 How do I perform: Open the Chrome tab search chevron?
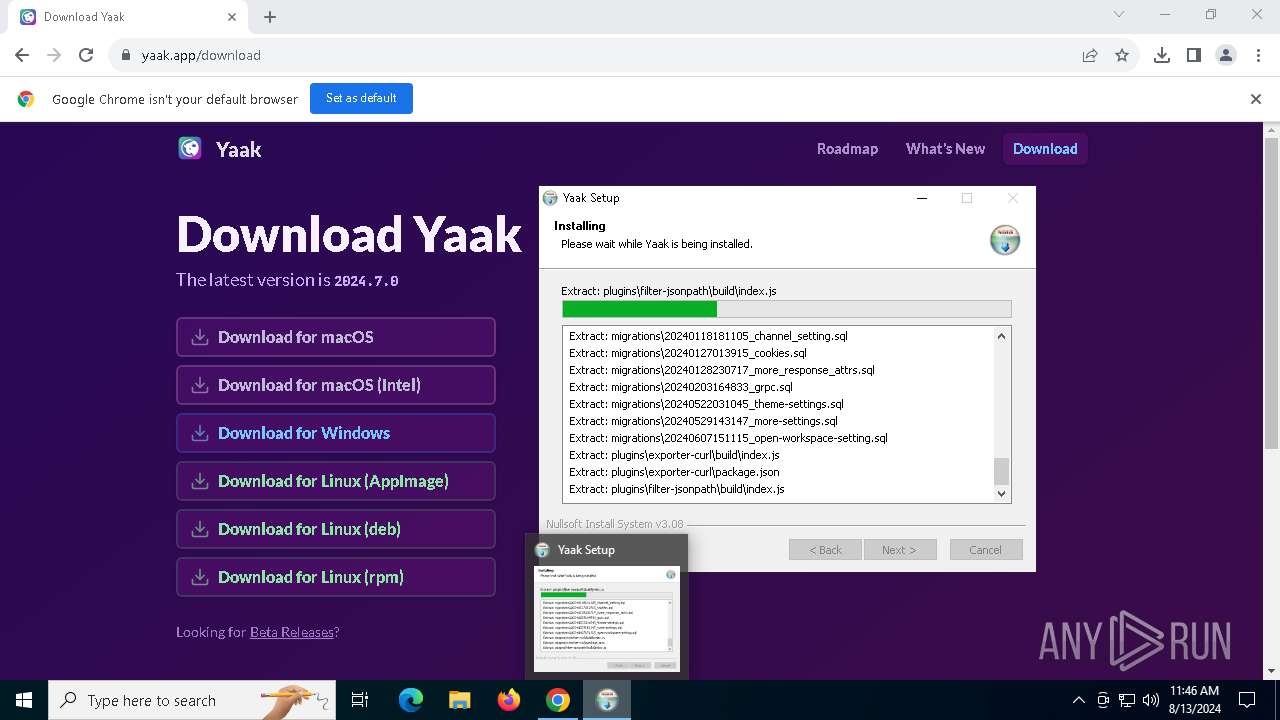[x=1119, y=14]
